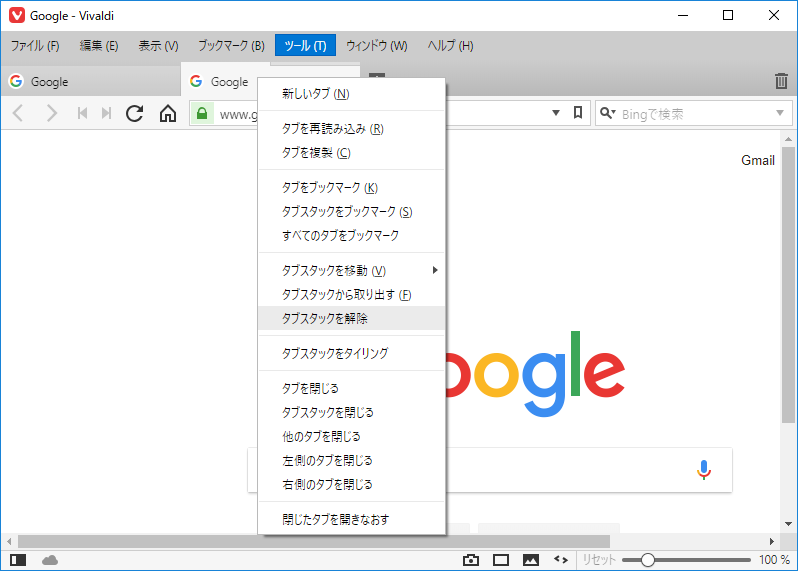798x571 pixels.
Task: Select すべてのタブをブックマーク
Action: (x=352, y=236)
